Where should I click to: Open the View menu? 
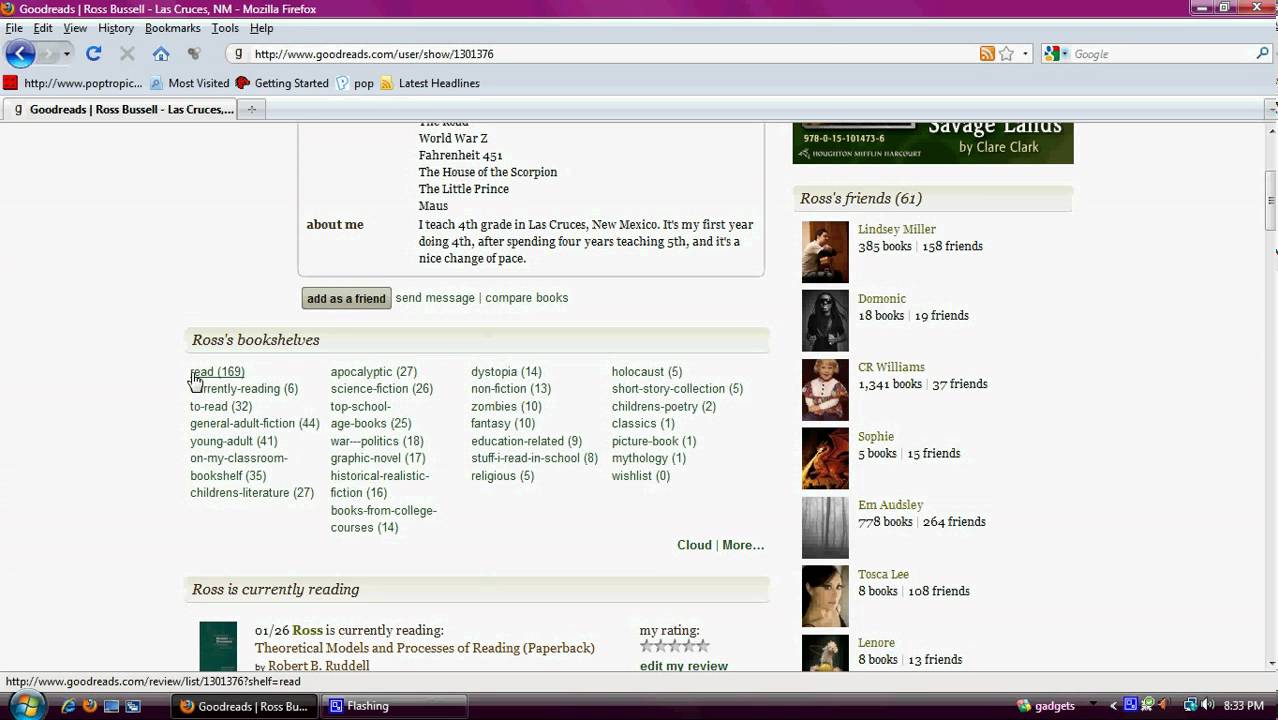(x=75, y=28)
